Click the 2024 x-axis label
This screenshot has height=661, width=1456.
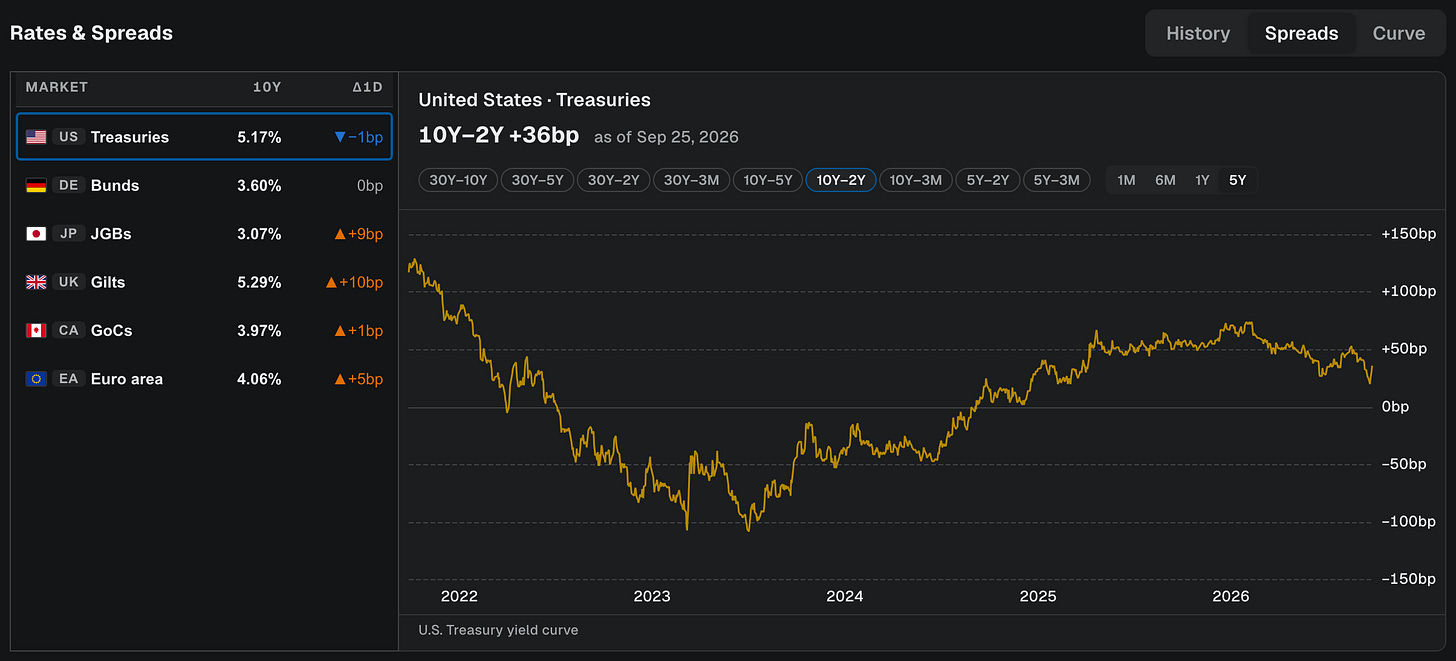pos(844,596)
